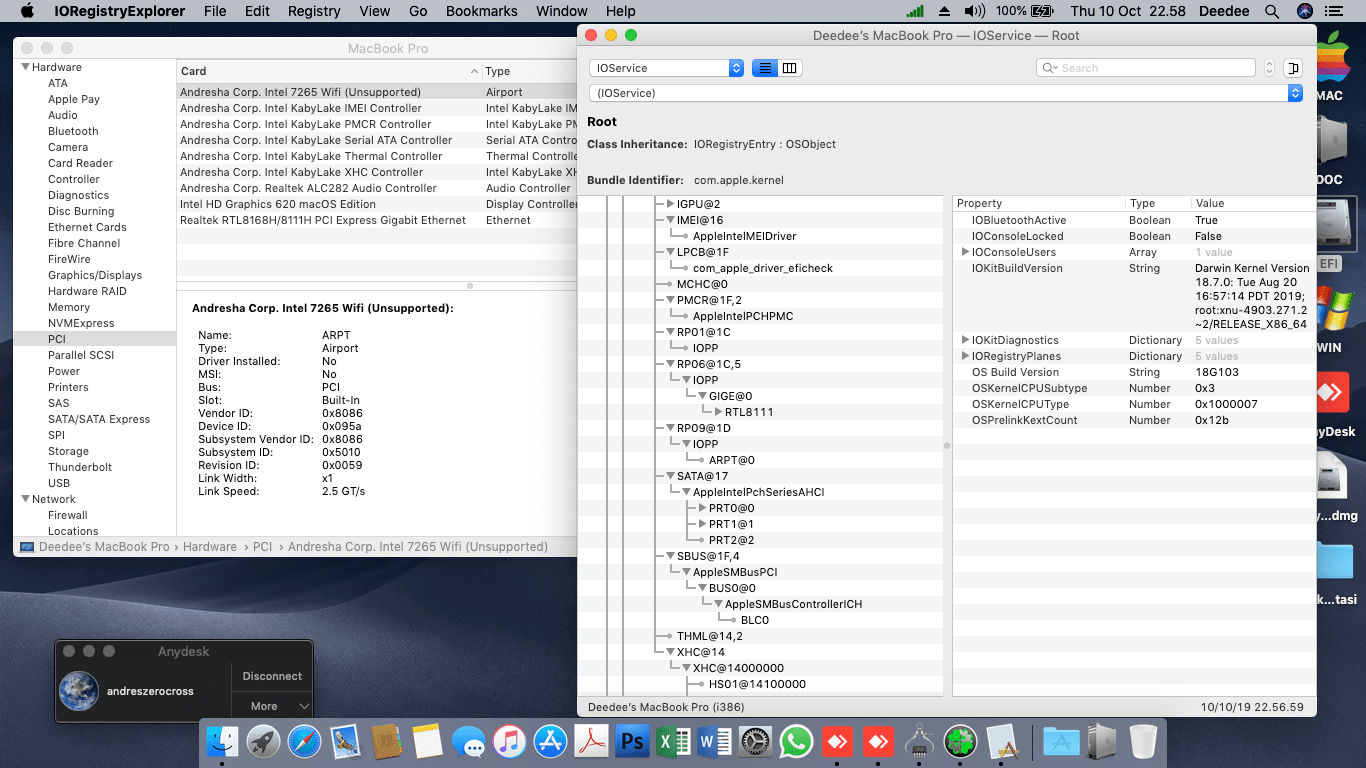Viewport: 1366px width, 768px height.
Task: Open the Apple menu
Action: pos(27,11)
